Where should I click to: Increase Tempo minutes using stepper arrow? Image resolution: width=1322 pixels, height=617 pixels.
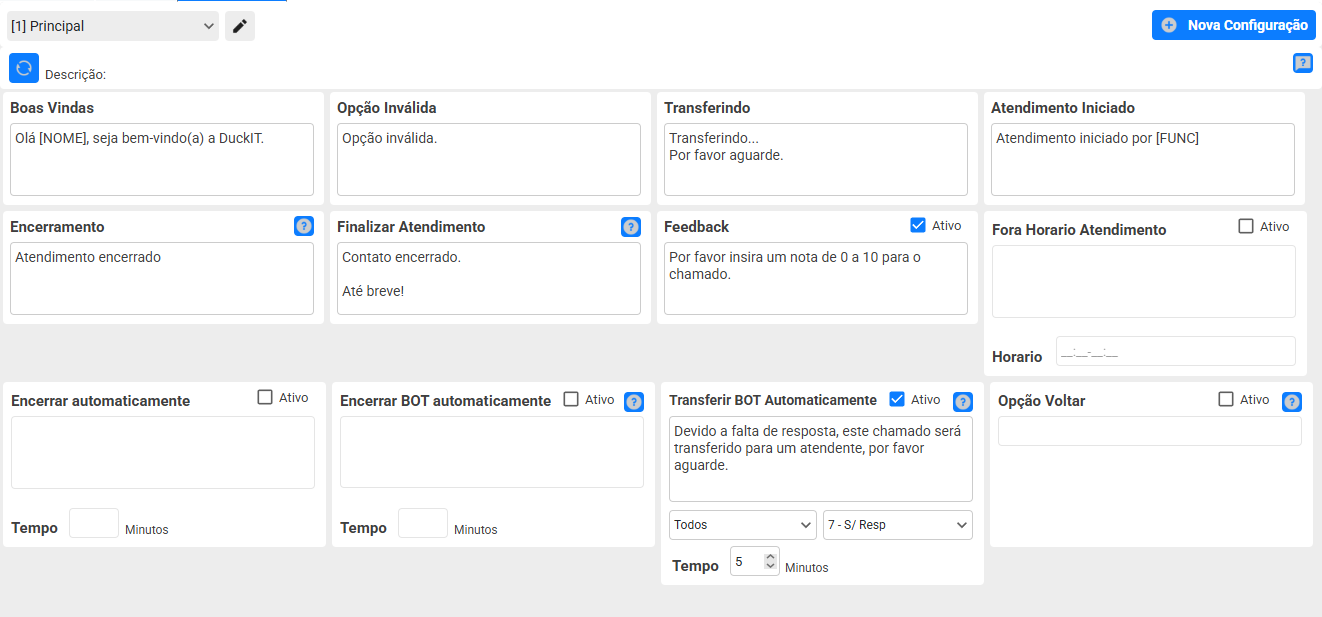click(x=770, y=557)
